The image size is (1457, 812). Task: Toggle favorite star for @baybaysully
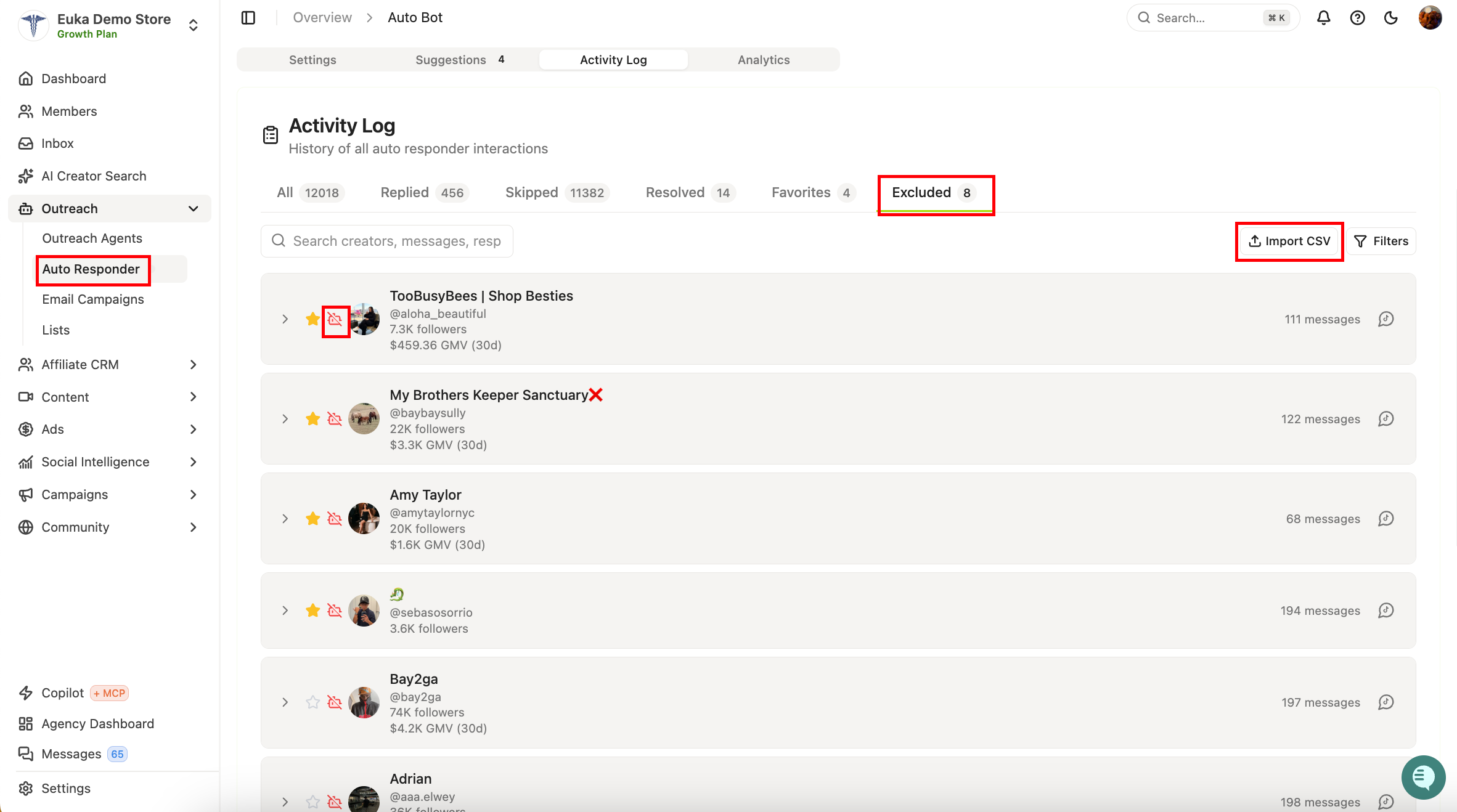[313, 419]
